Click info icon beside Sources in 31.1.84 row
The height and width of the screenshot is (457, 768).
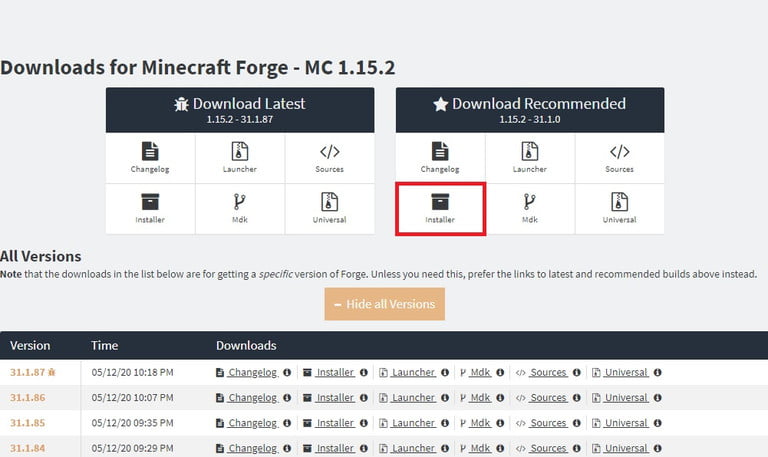576,448
